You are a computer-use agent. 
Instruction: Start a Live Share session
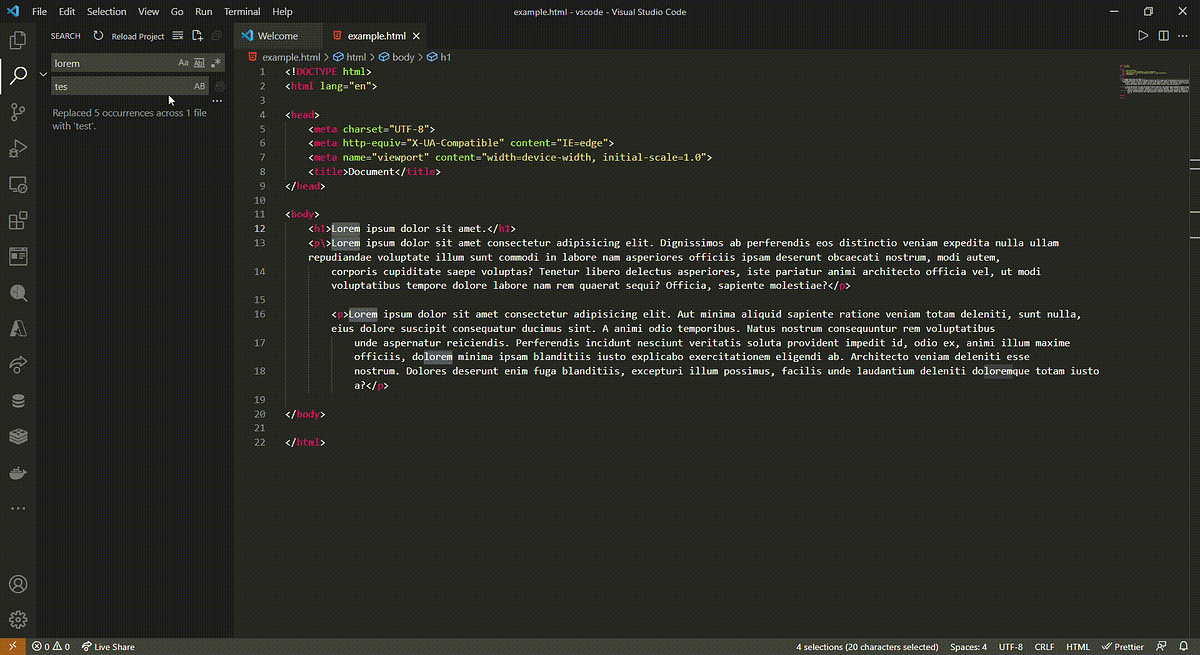[x=107, y=646]
